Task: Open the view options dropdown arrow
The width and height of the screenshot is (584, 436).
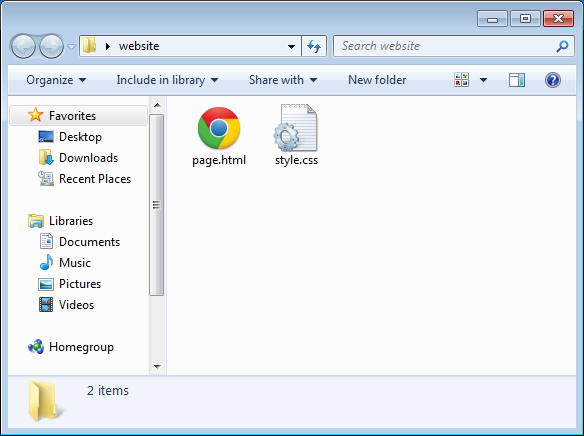Action: point(483,80)
